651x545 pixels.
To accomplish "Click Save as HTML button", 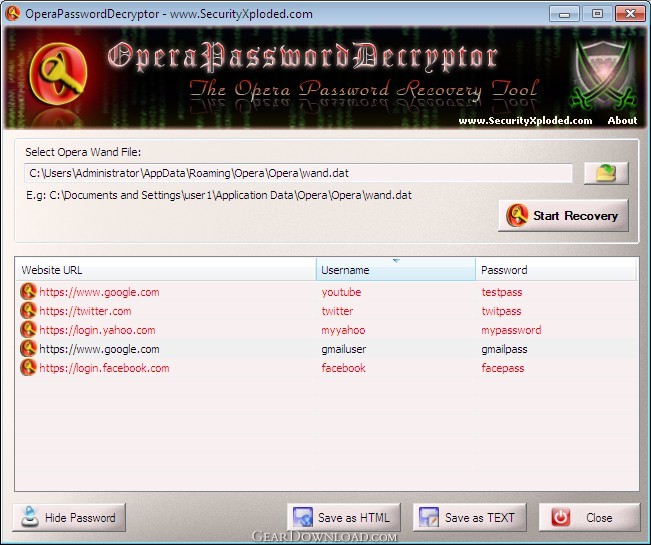I will (344, 518).
